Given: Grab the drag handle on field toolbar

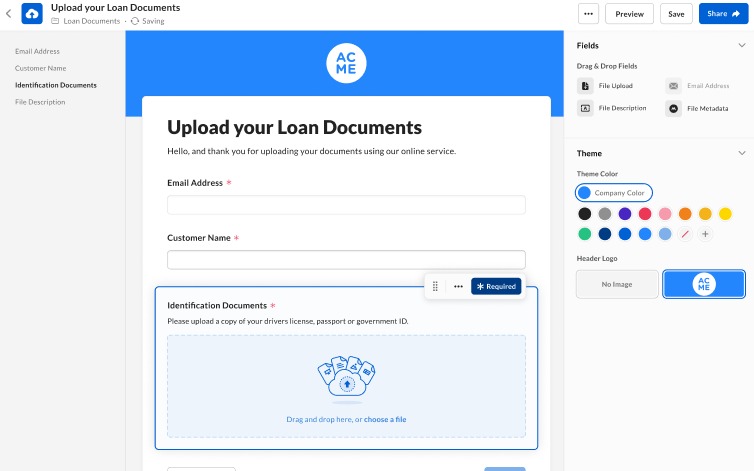Looking at the screenshot, I should click(436, 286).
